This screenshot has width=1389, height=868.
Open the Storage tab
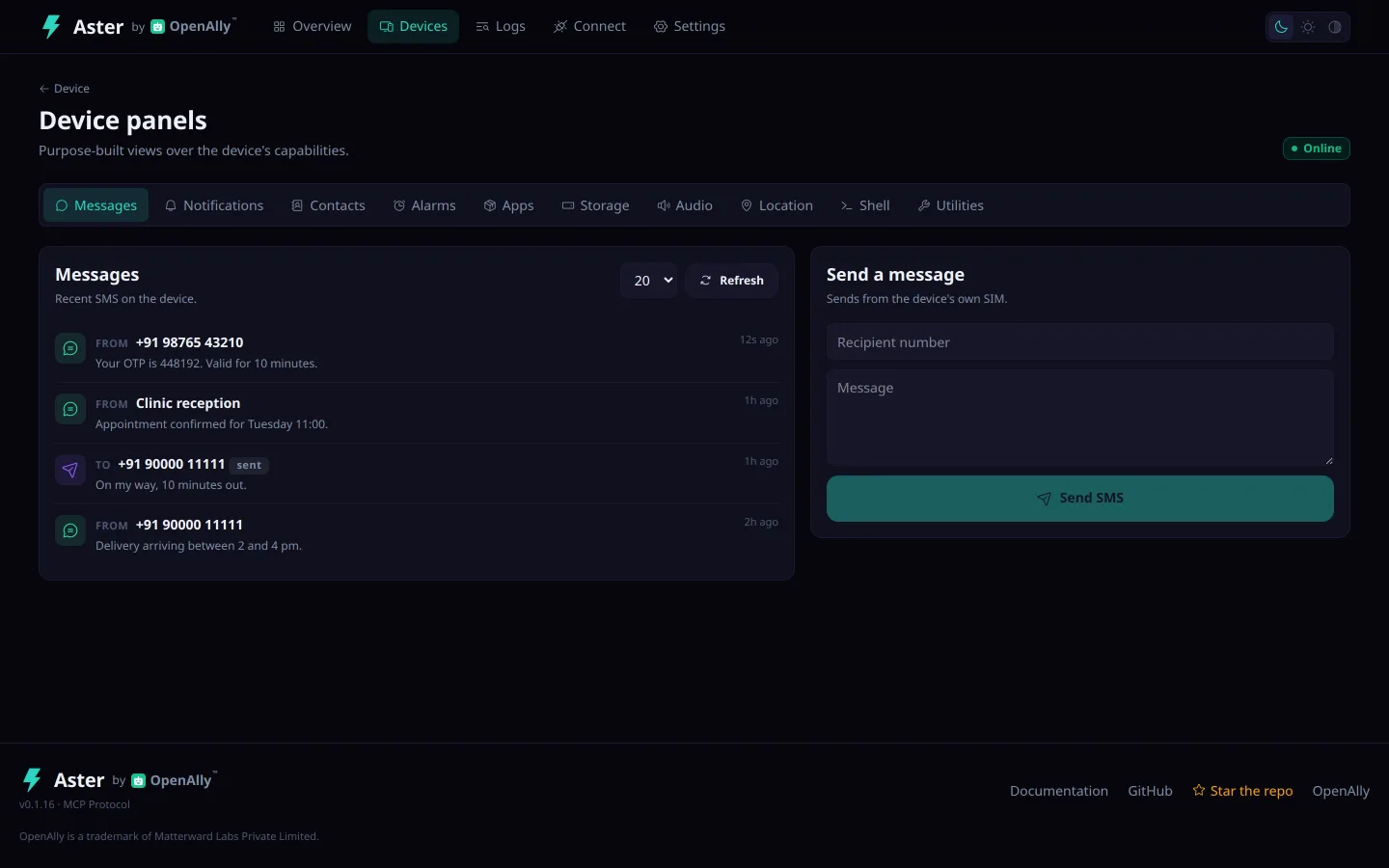pyautogui.click(x=595, y=205)
